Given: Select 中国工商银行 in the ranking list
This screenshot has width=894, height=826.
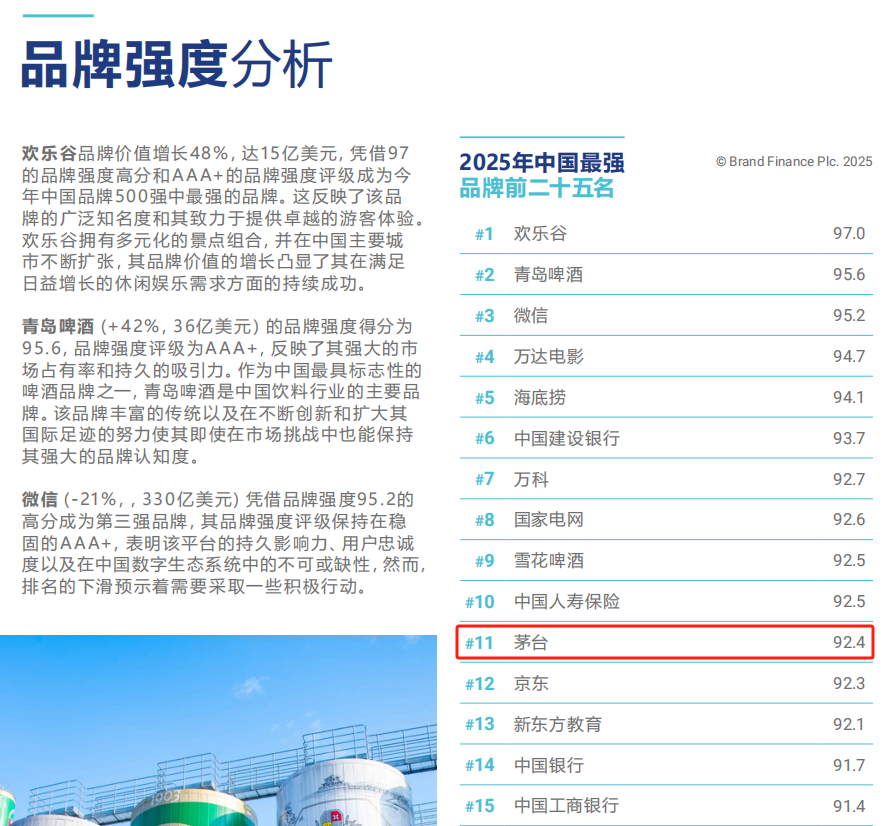Looking at the screenshot, I should click(x=567, y=806).
